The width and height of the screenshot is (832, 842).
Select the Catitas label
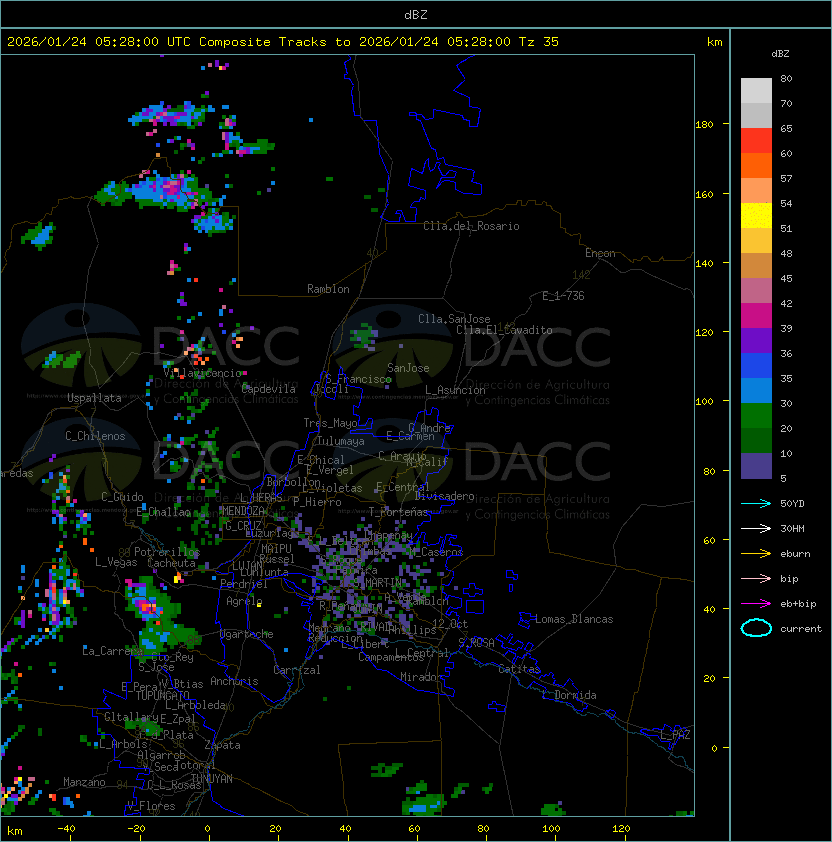(519, 669)
